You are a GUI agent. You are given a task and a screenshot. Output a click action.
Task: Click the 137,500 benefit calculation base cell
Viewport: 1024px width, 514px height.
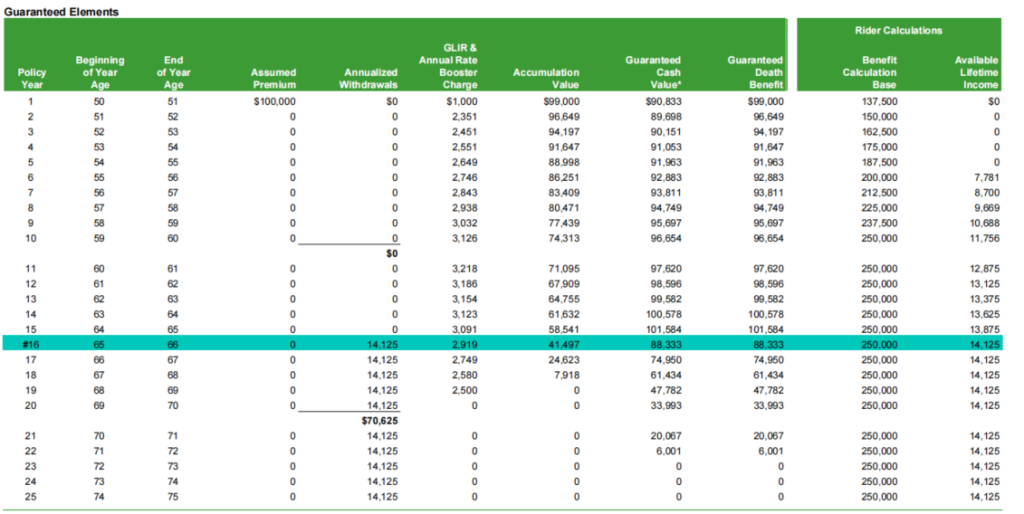click(x=877, y=102)
